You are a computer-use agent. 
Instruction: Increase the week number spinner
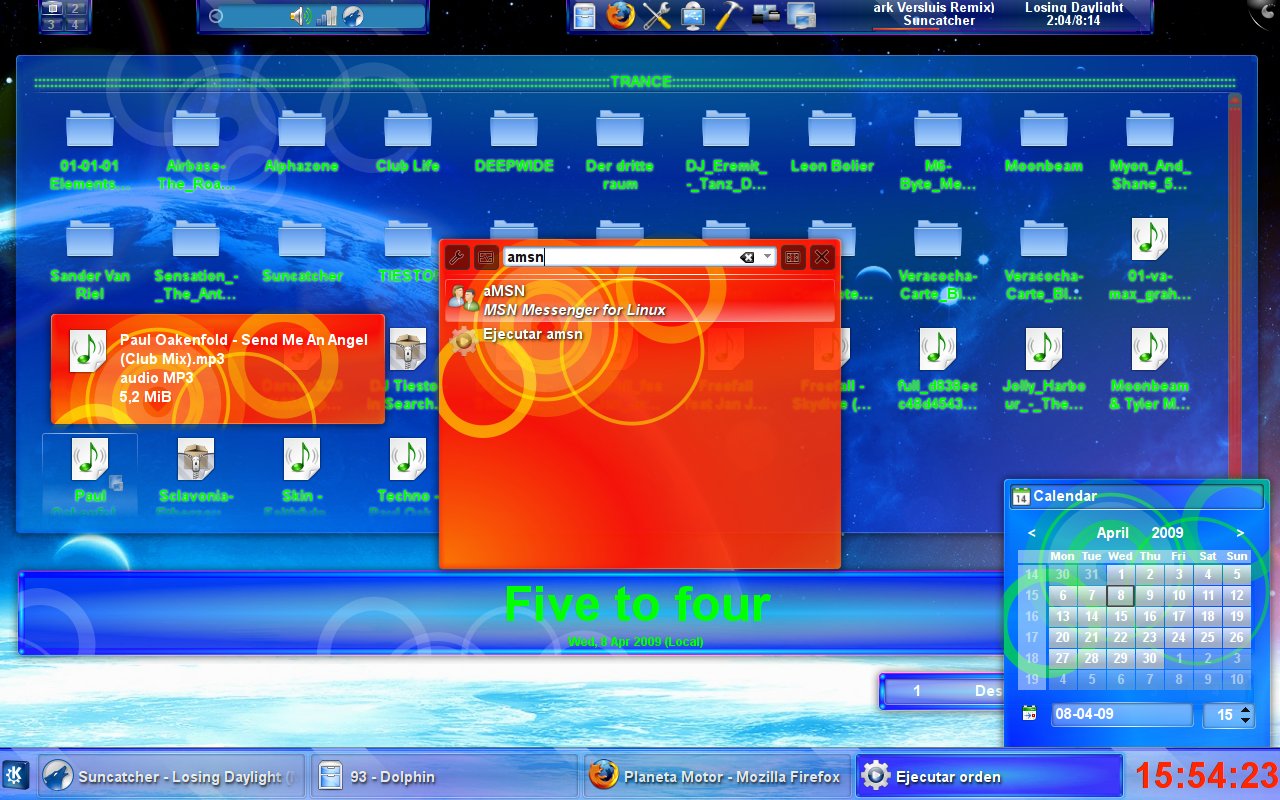tap(1245, 710)
